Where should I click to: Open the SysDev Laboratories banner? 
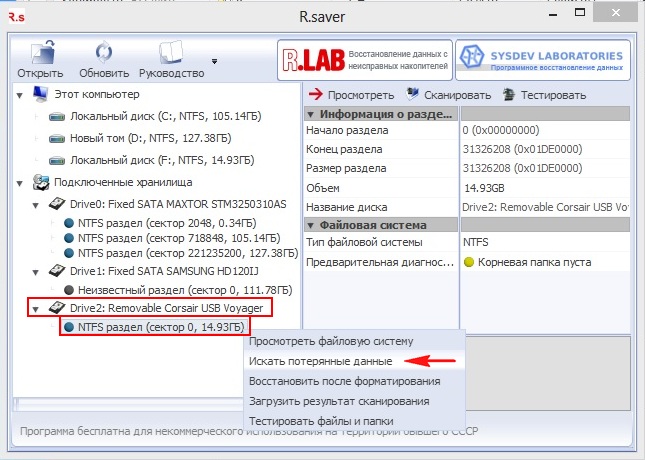point(542,58)
